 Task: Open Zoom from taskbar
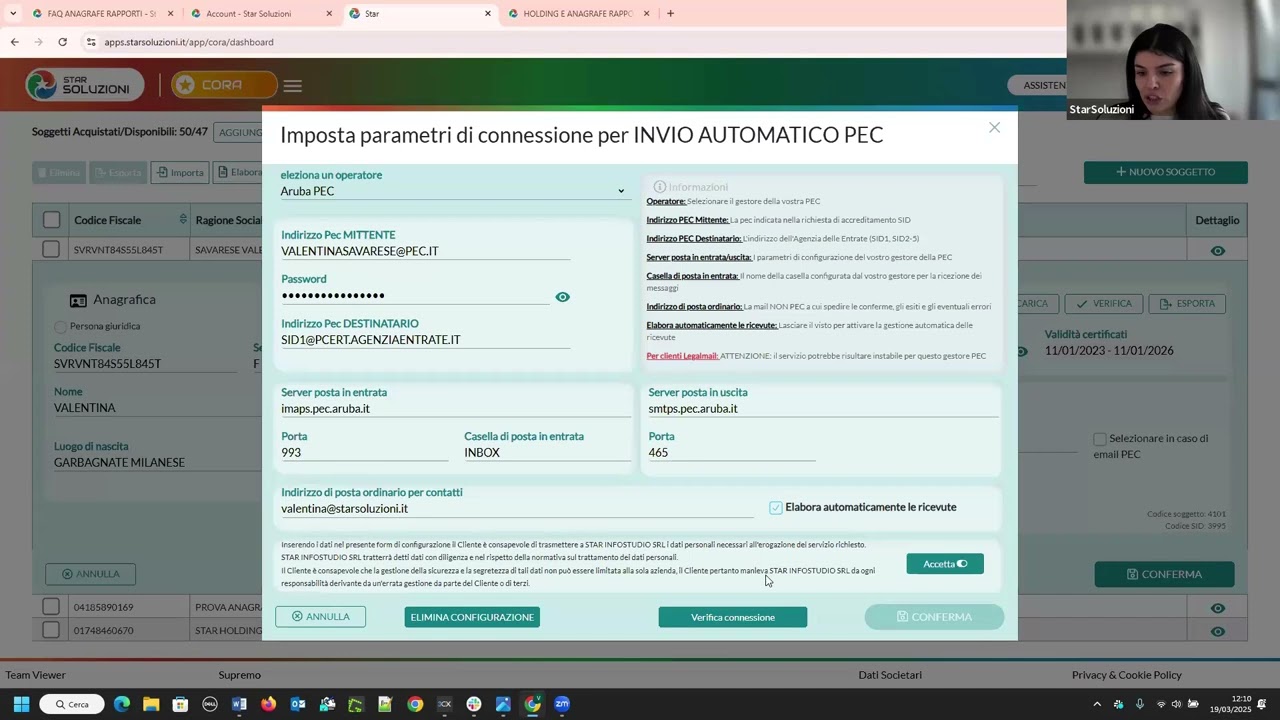coord(562,704)
